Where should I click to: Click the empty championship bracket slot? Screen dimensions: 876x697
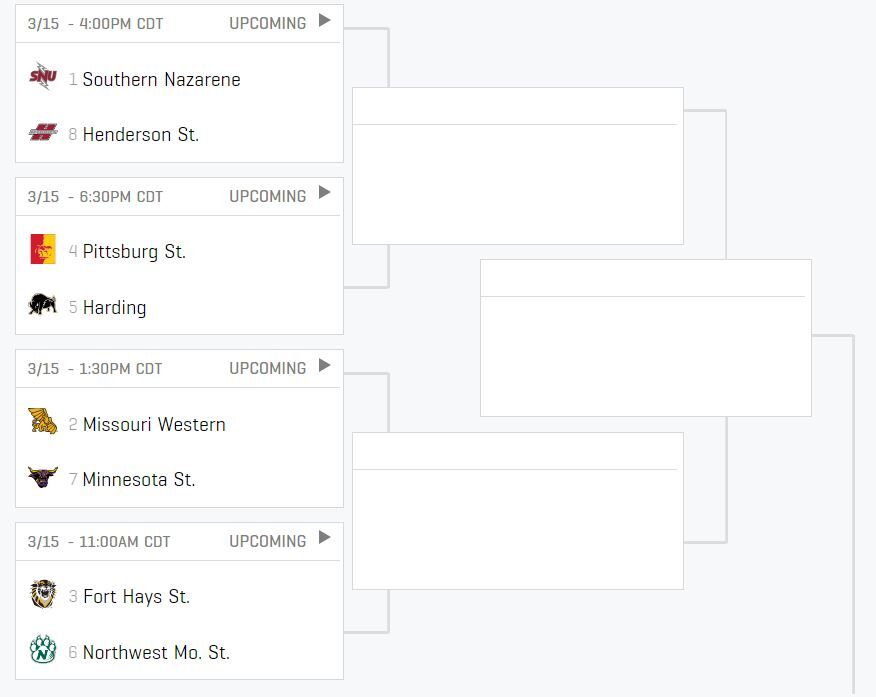pos(646,337)
